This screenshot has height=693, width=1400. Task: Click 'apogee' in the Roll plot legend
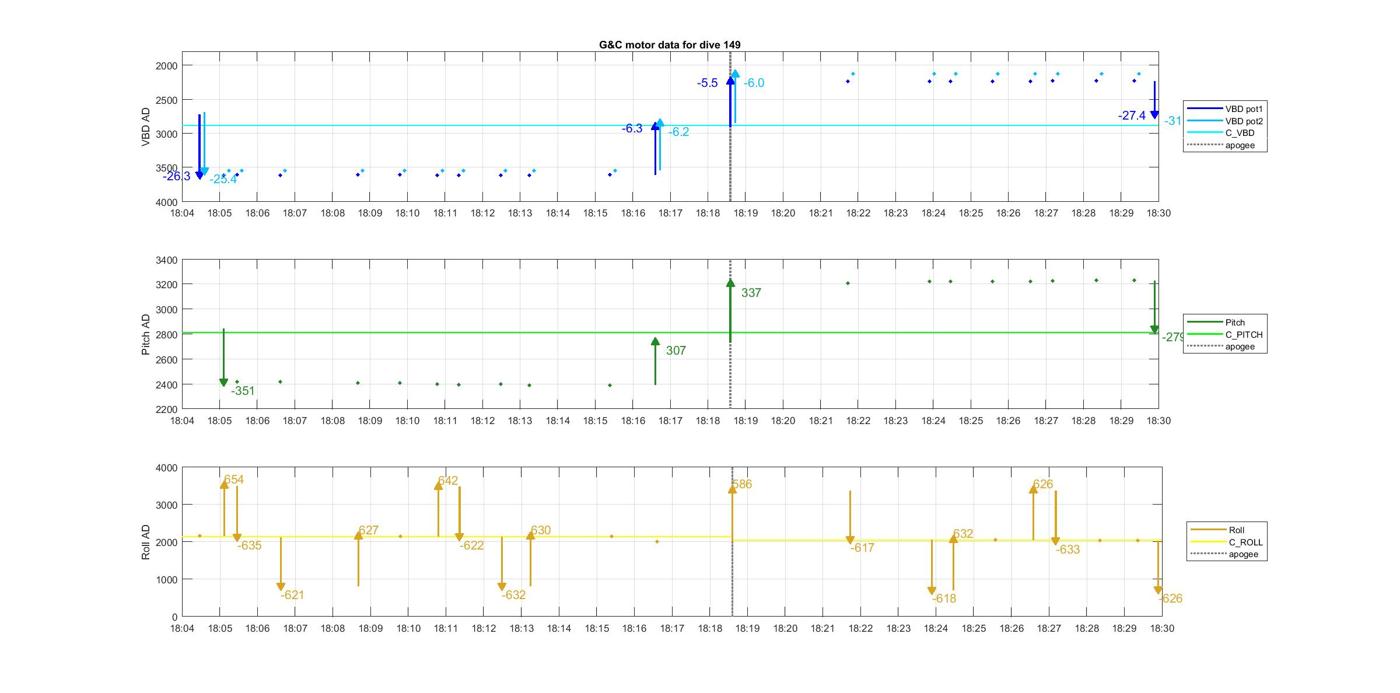click(x=1243, y=554)
